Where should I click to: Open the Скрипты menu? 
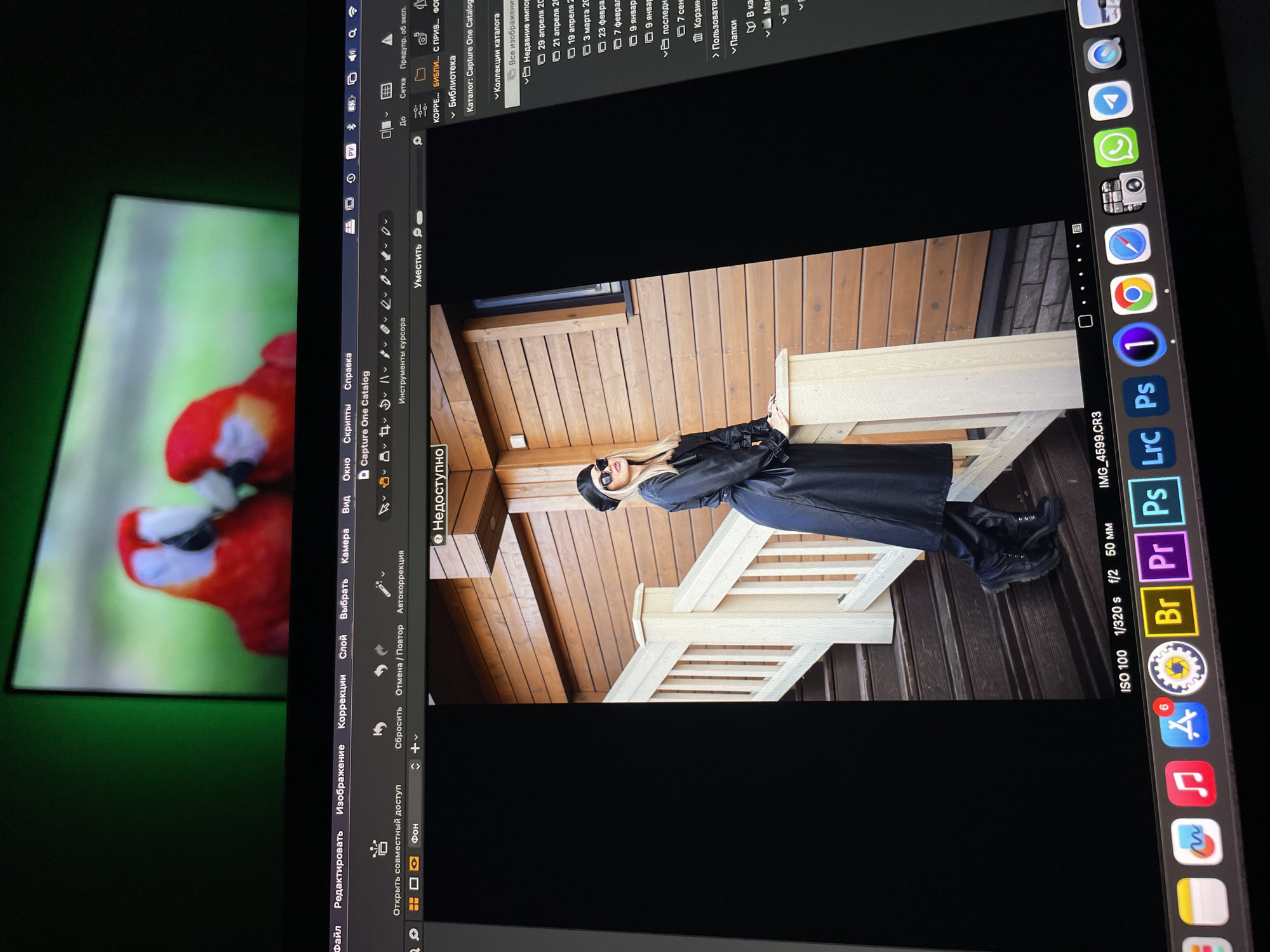click(347, 423)
